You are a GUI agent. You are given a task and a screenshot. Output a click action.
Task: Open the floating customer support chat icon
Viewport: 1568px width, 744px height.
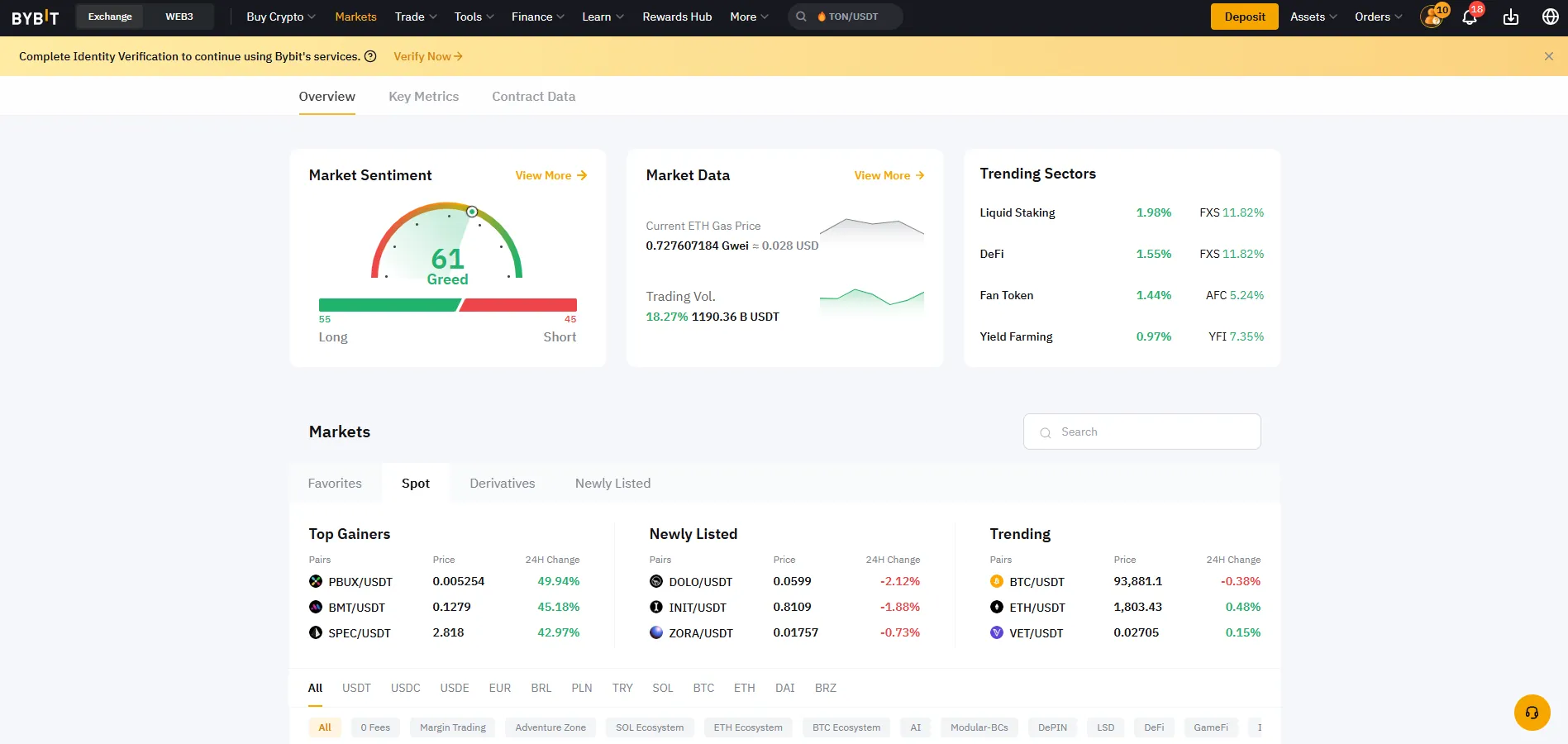[x=1532, y=712]
